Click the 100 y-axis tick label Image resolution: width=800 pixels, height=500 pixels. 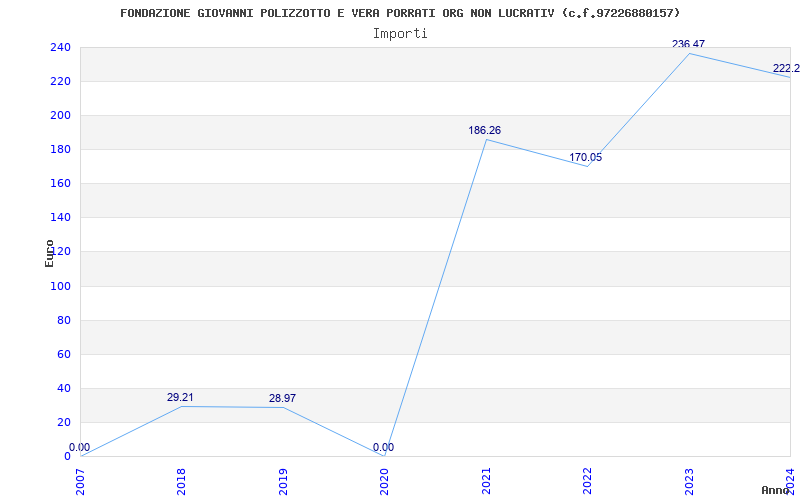pyautogui.click(x=60, y=286)
